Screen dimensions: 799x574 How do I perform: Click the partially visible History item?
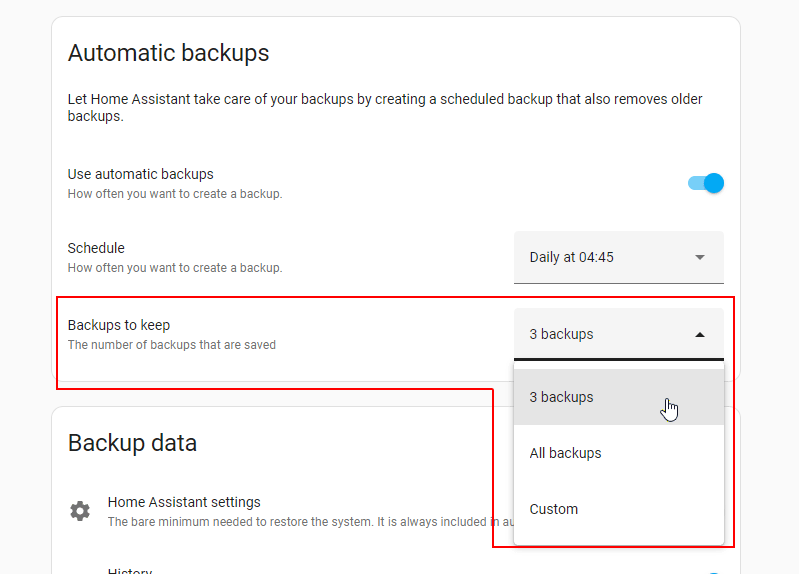(x=130, y=570)
